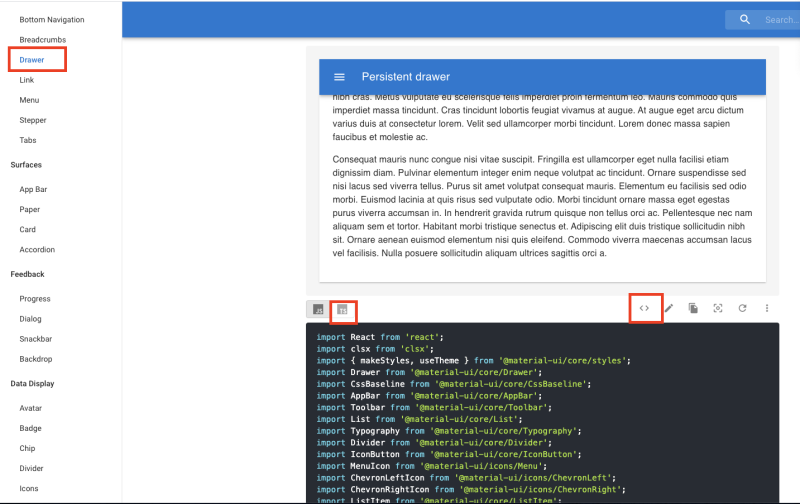Switch code view to JavaScript (JS)
Screen dimensions: 800x504
pos(318,309)
